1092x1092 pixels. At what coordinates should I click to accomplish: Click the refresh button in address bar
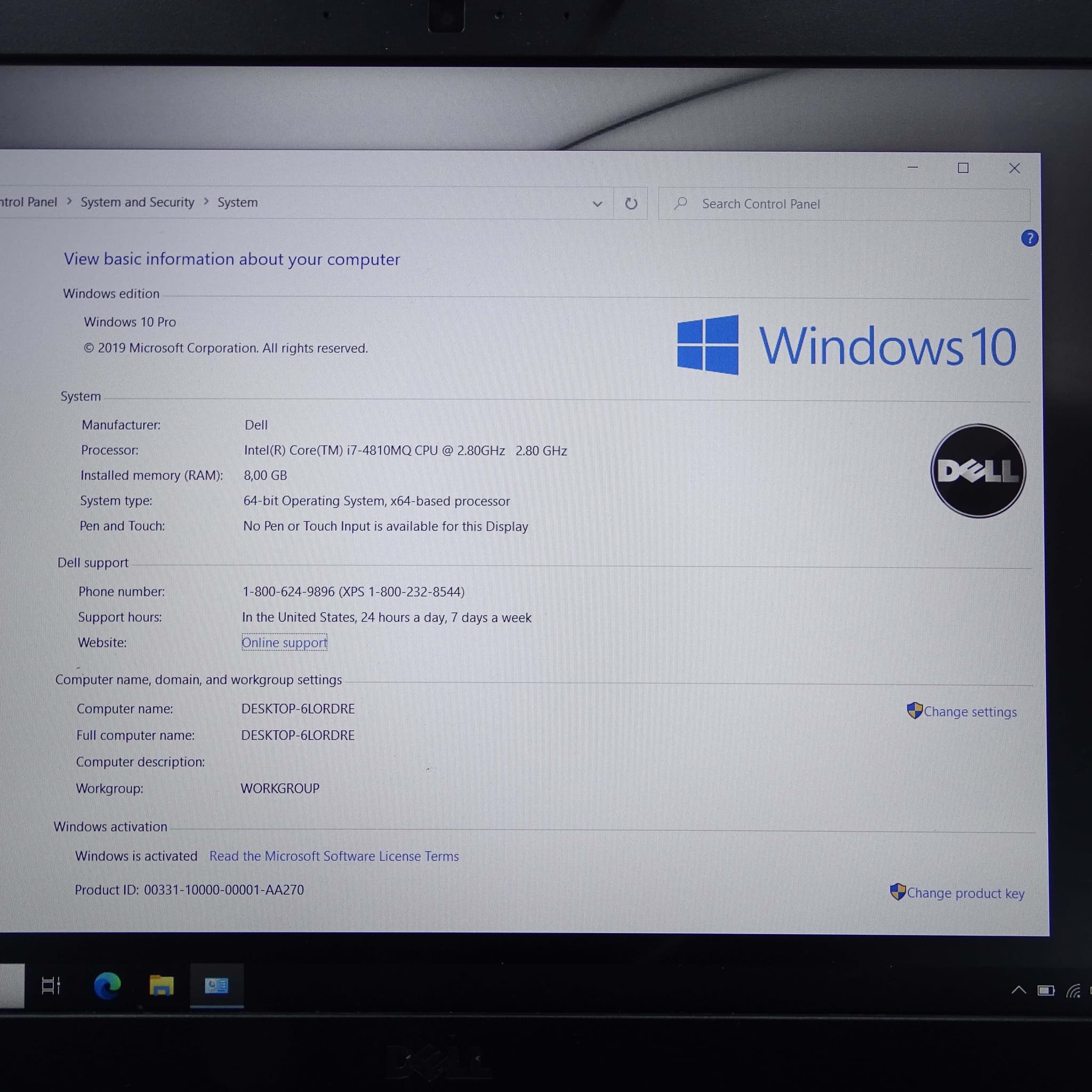tap(631, 203)
